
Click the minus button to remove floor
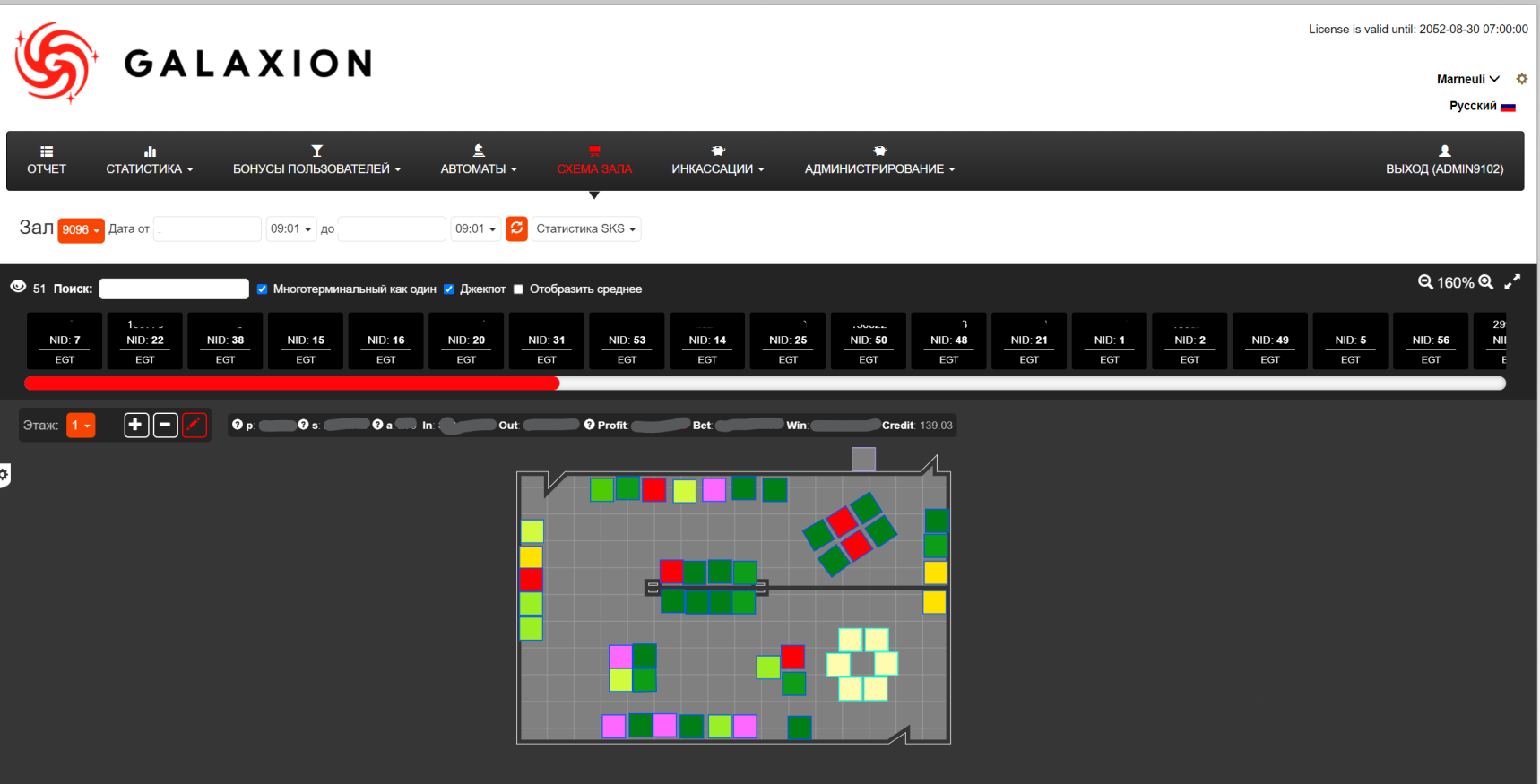[x=166, y=425]
